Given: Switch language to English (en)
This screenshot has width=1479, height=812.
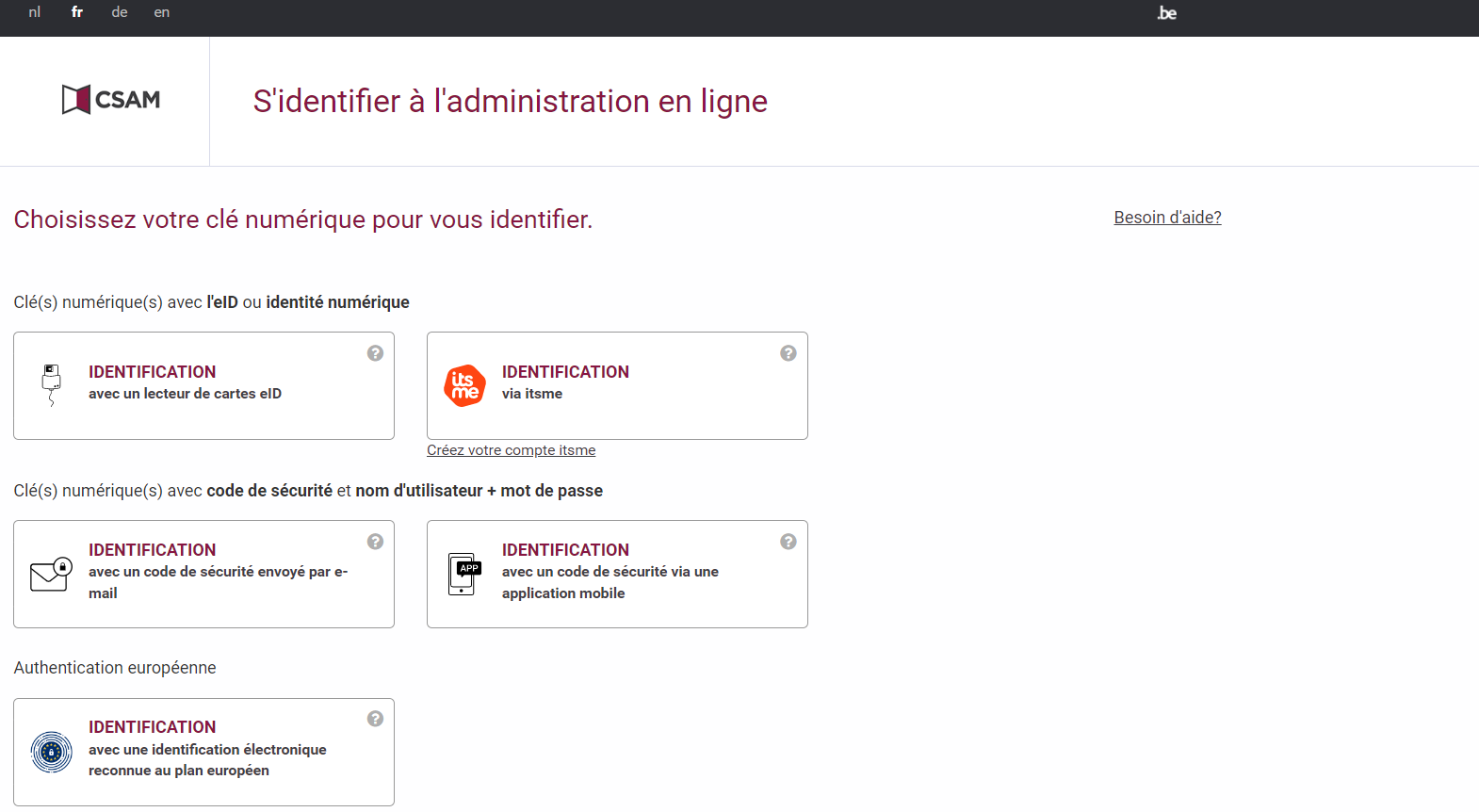Looking at the screenshot, I should click(162, 12).
